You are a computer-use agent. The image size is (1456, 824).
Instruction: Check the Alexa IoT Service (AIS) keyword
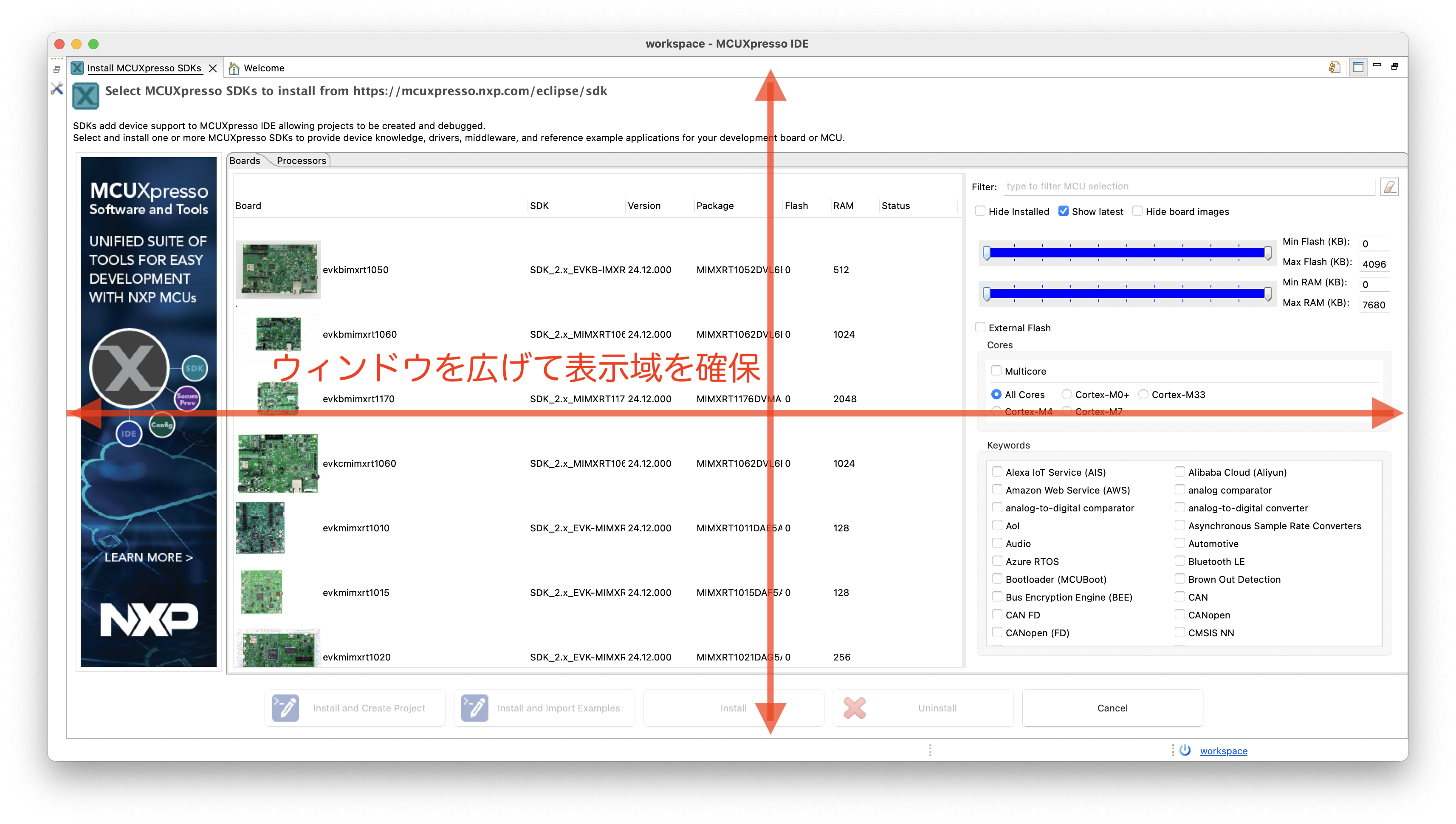click(997, 471)
